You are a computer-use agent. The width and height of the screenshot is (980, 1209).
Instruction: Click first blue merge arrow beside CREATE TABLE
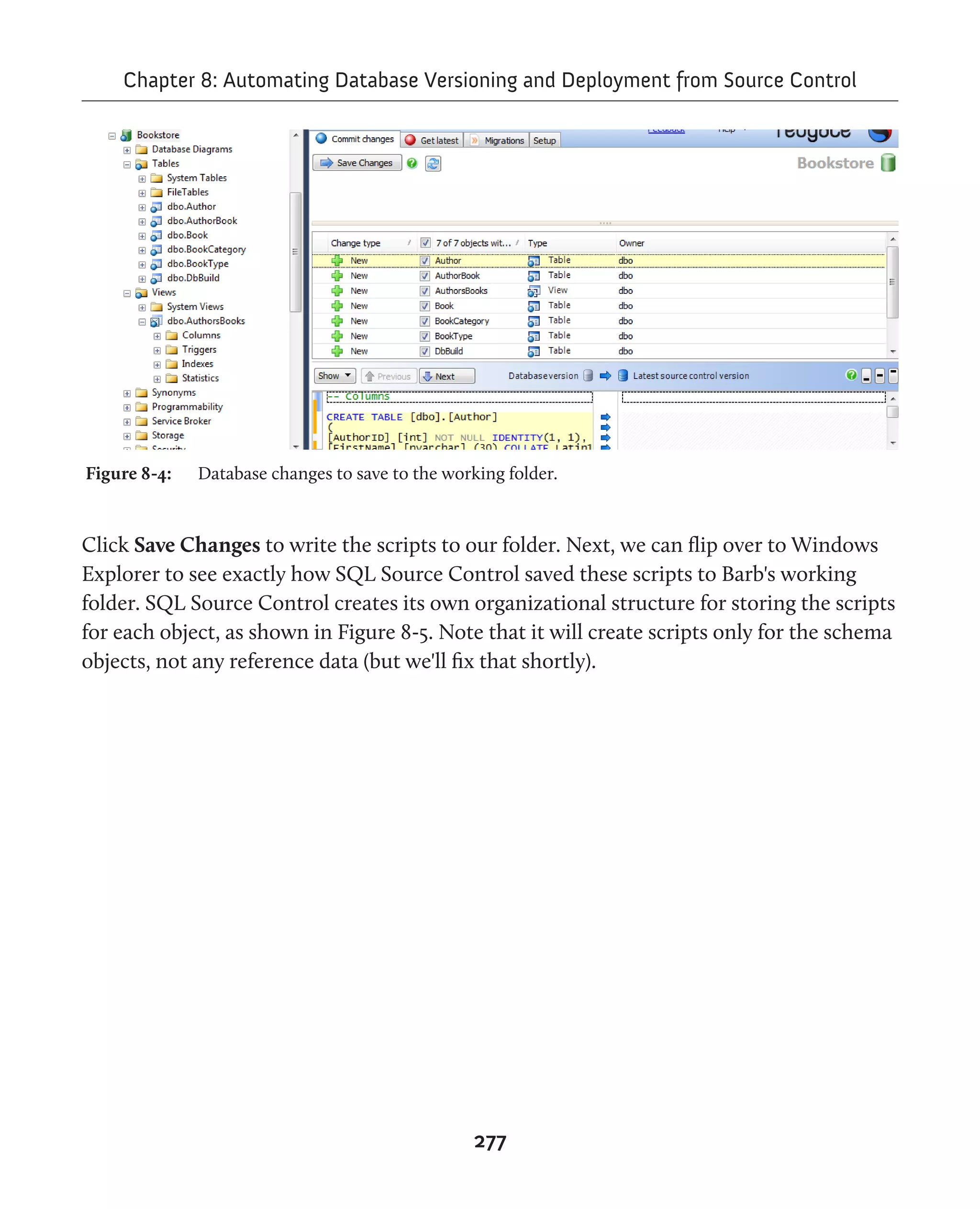[606, 418]
